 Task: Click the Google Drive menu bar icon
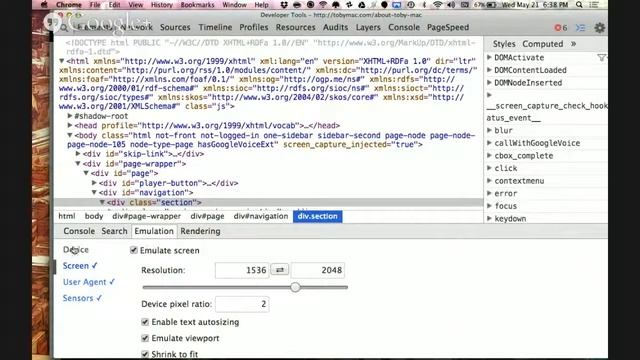coord(362,5)
